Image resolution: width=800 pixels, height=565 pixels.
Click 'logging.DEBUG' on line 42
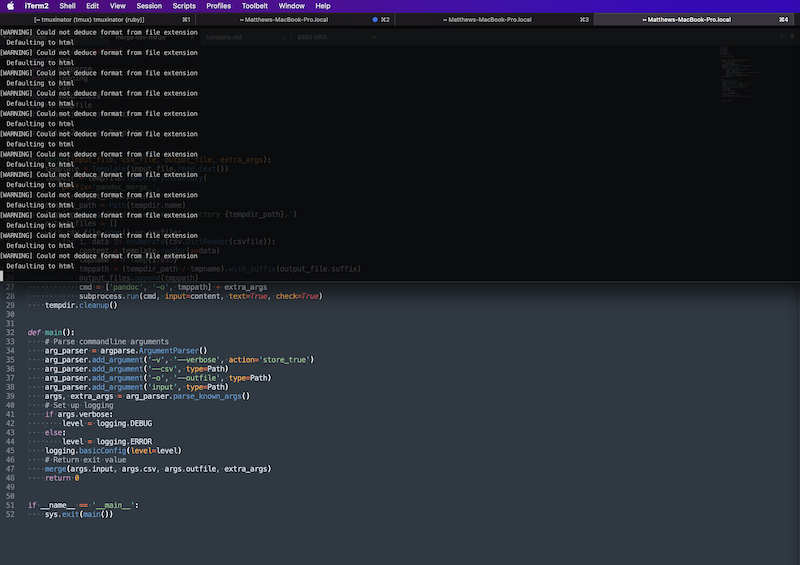(124, 424)
